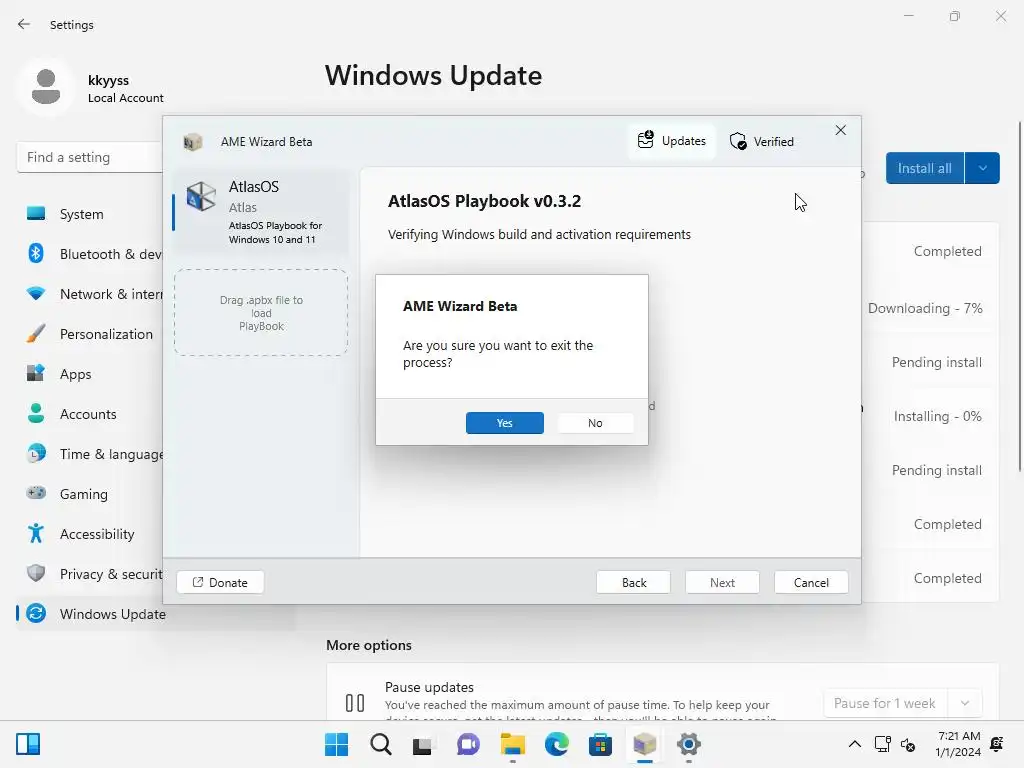This screenshot has height=768, width=1024.
Task: Open taskbar Search
Action: (x=381, y=744)
